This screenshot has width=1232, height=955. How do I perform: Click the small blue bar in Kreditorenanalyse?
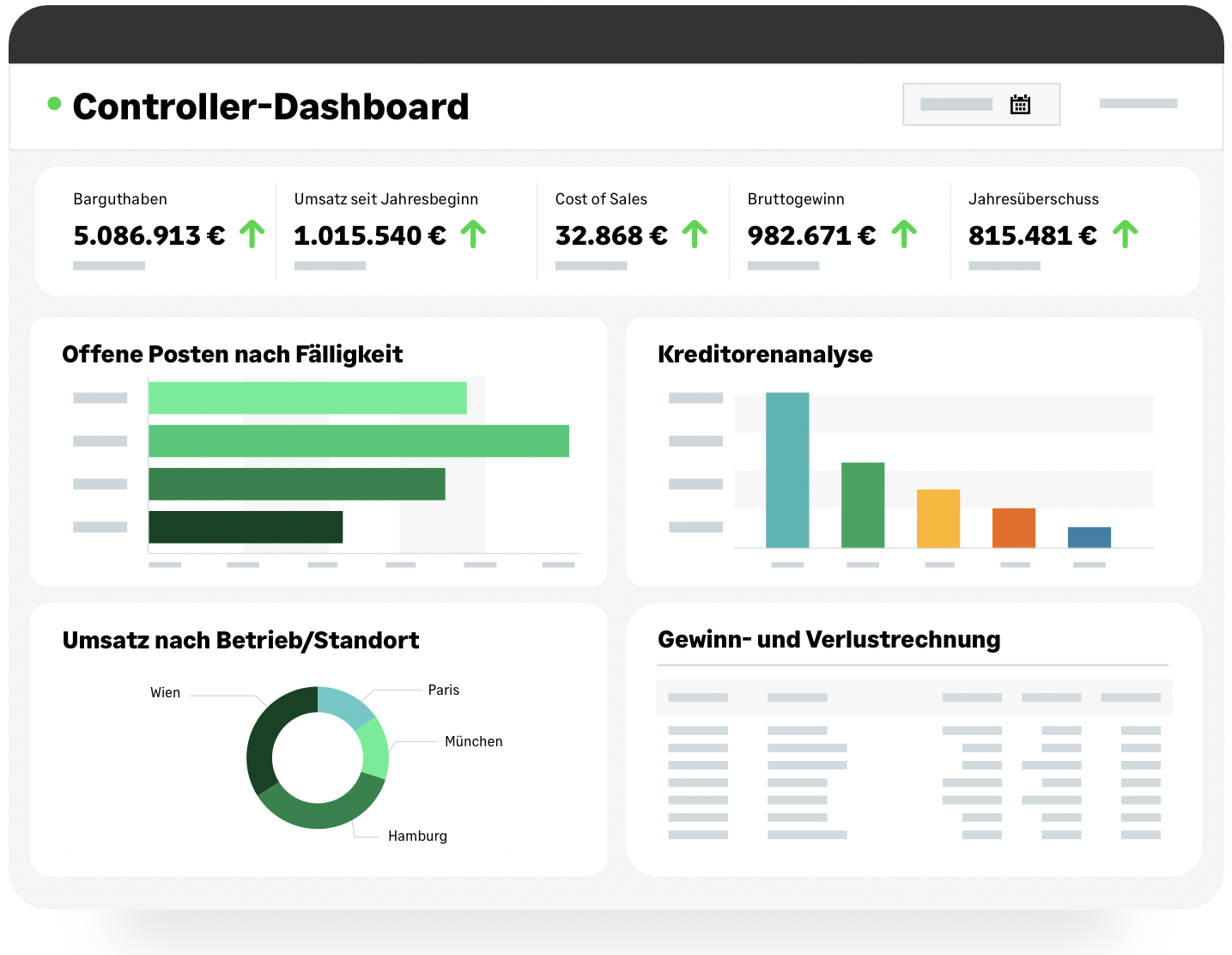pos(1089,538)
